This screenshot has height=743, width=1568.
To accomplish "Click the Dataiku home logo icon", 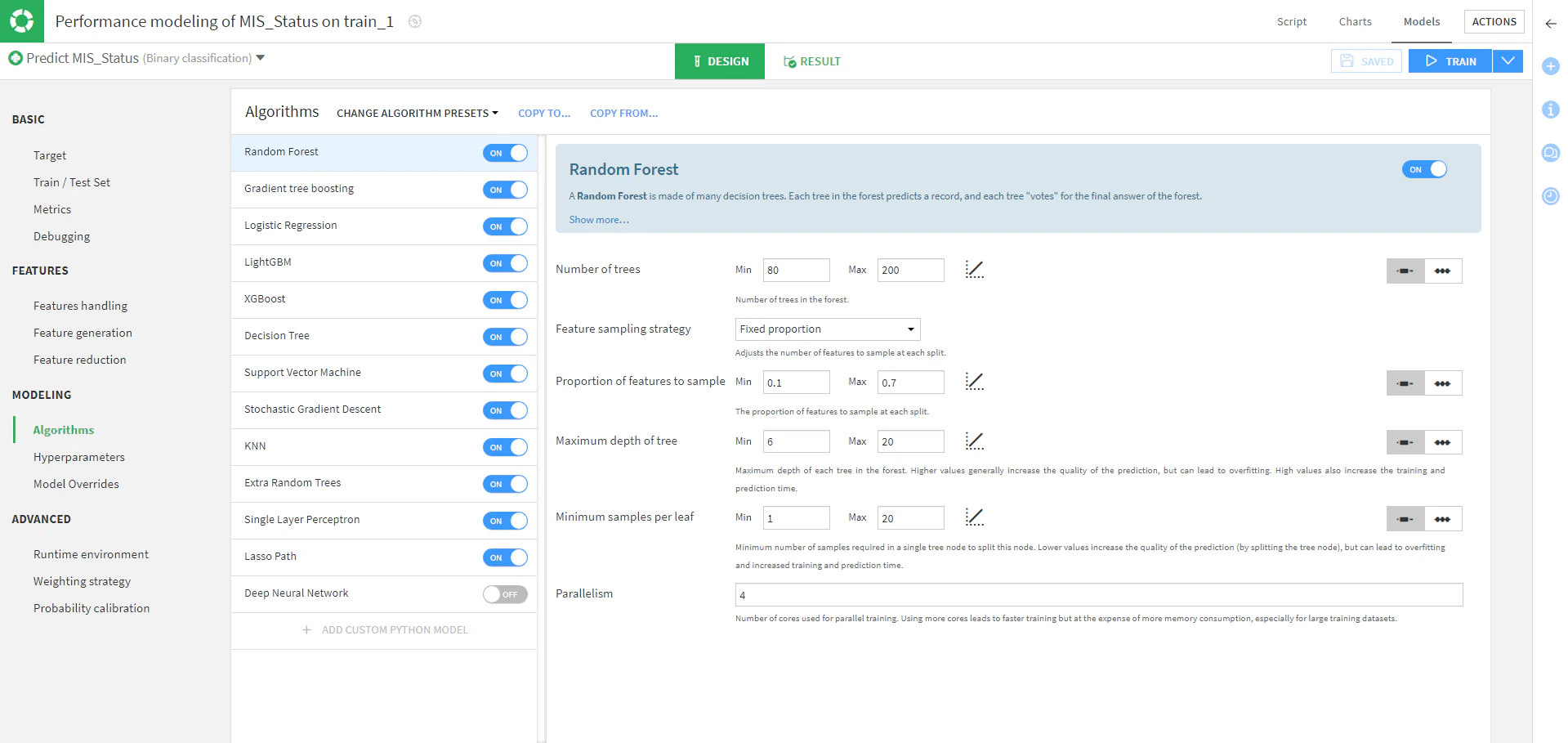I will (22, 21).
